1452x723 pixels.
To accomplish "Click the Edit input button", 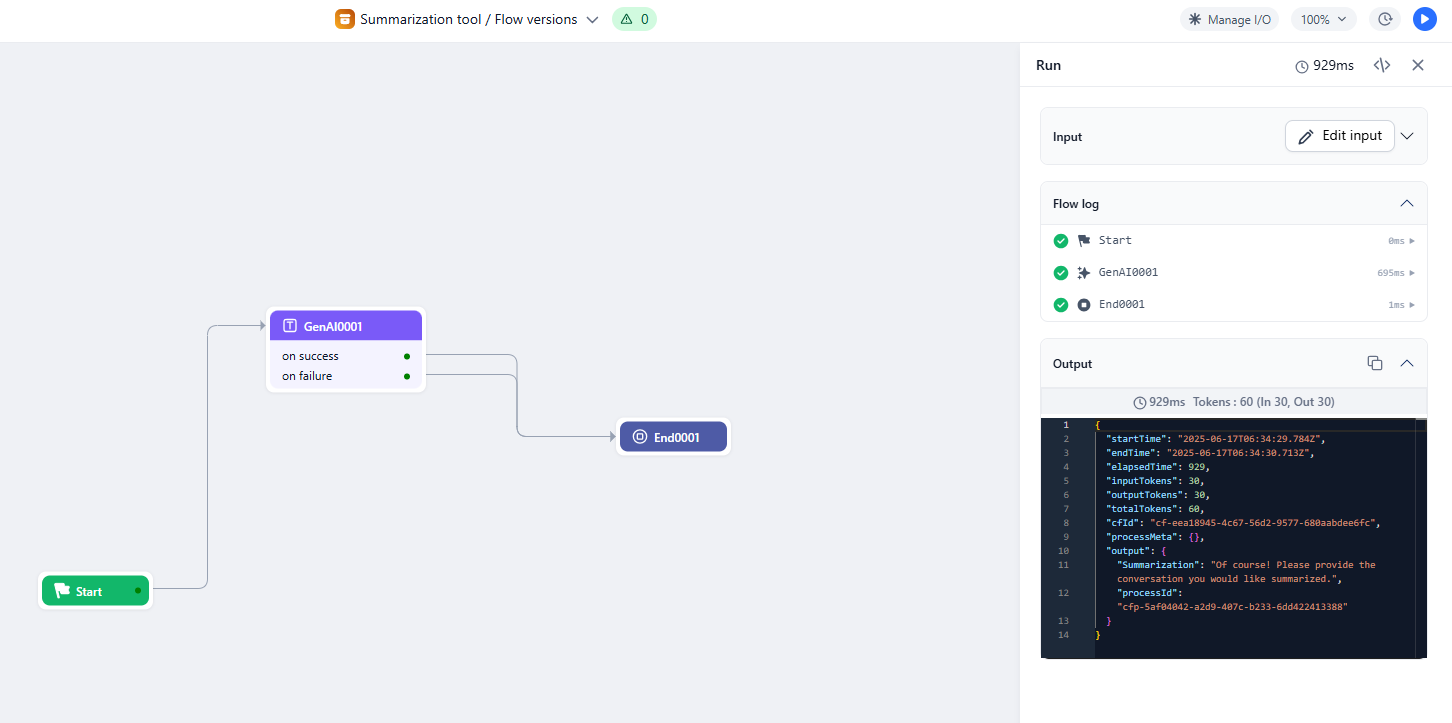I will pyautogui.click(x=1340, y=136).
